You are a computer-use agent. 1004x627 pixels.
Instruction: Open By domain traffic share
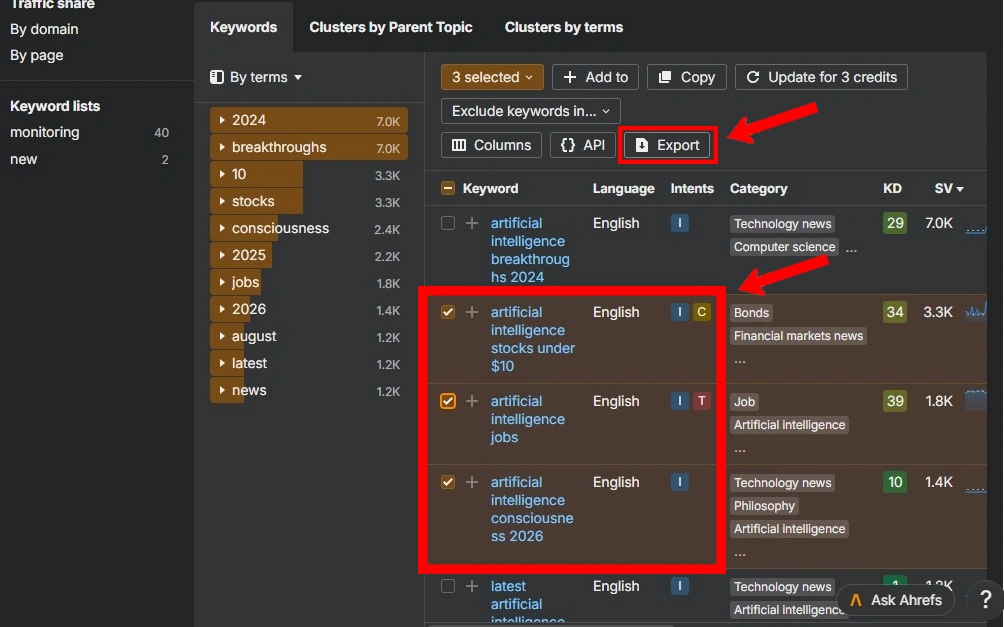pyautogui.click(x=44, y=29)
